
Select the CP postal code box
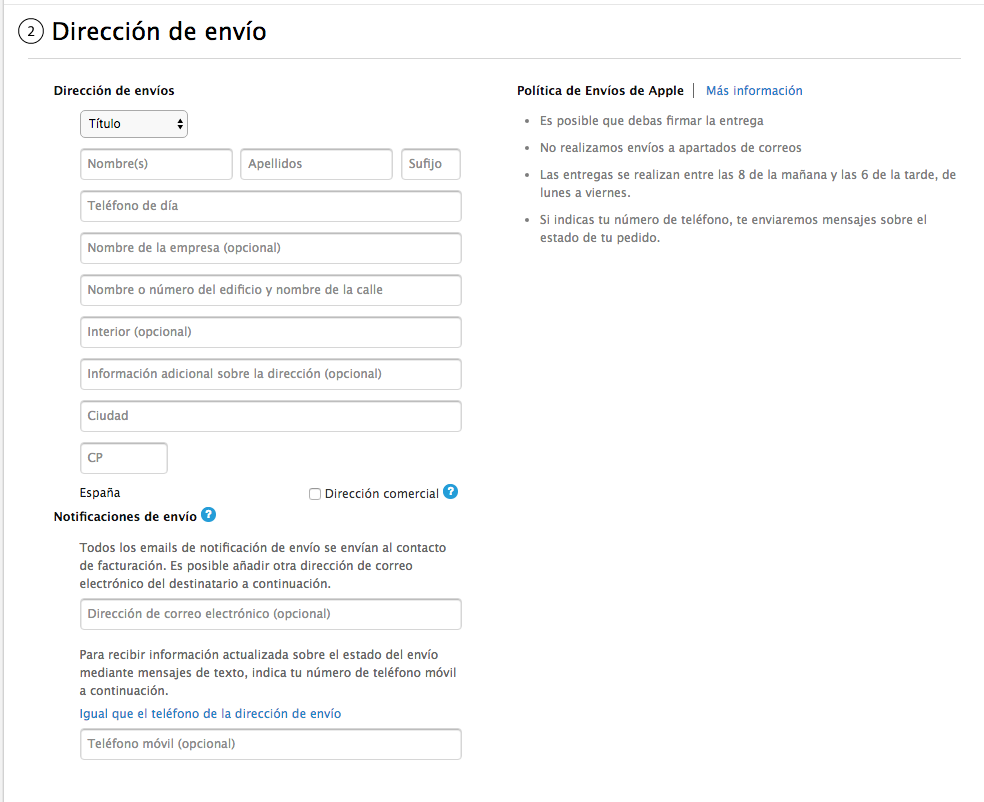(123, 458)
